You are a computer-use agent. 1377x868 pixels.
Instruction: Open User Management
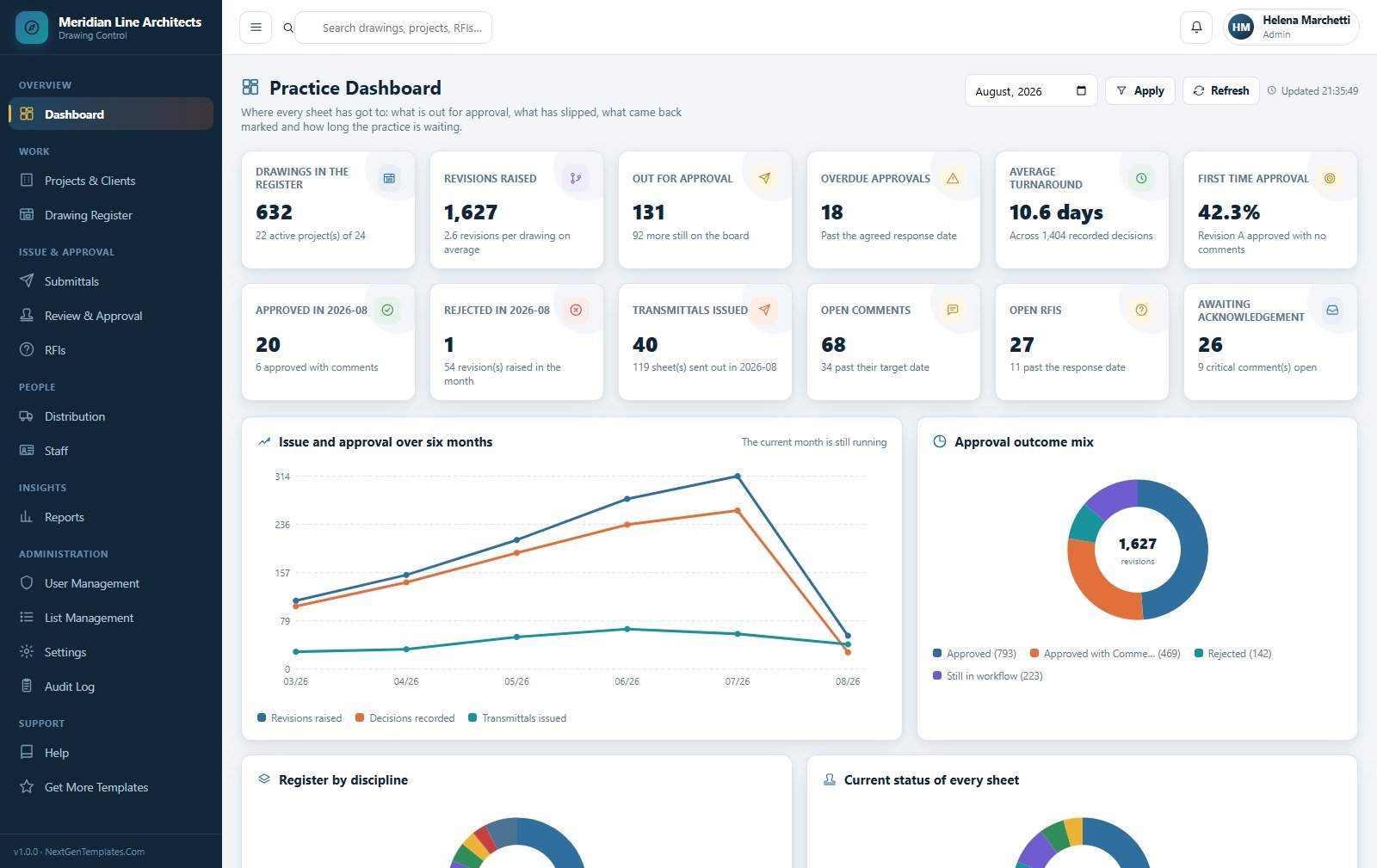pyautogui.click(x=111, y=583)
